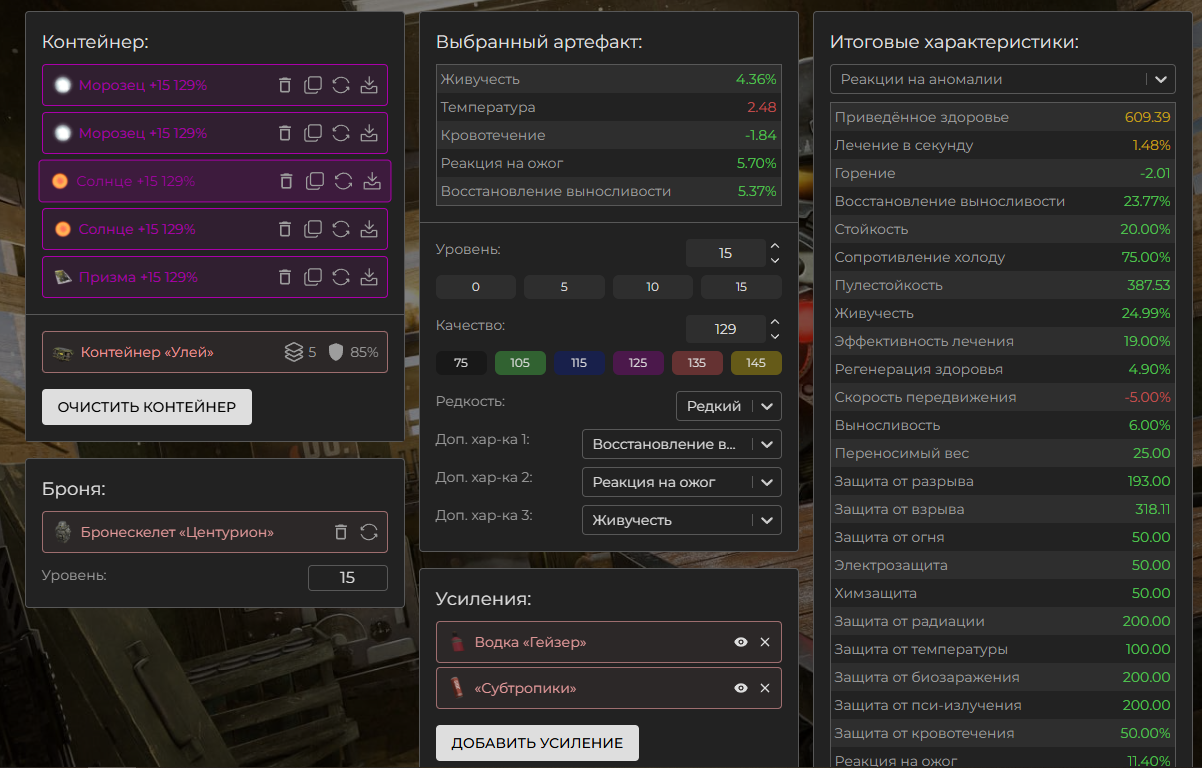Open the Редкость dropdown showing Редкий

[x=729, y=406]
